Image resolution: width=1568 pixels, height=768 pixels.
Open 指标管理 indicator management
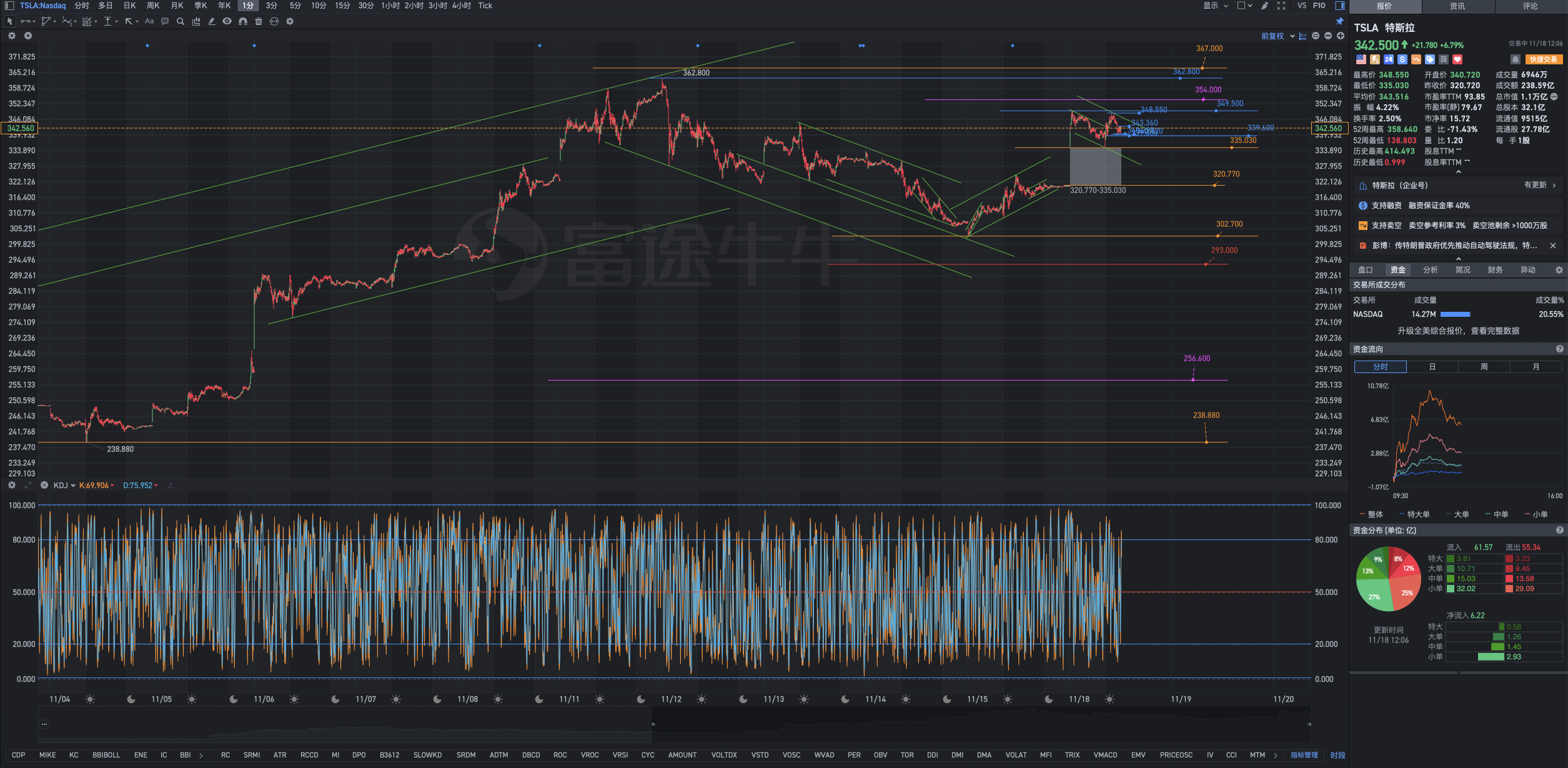pos(1304,755)
